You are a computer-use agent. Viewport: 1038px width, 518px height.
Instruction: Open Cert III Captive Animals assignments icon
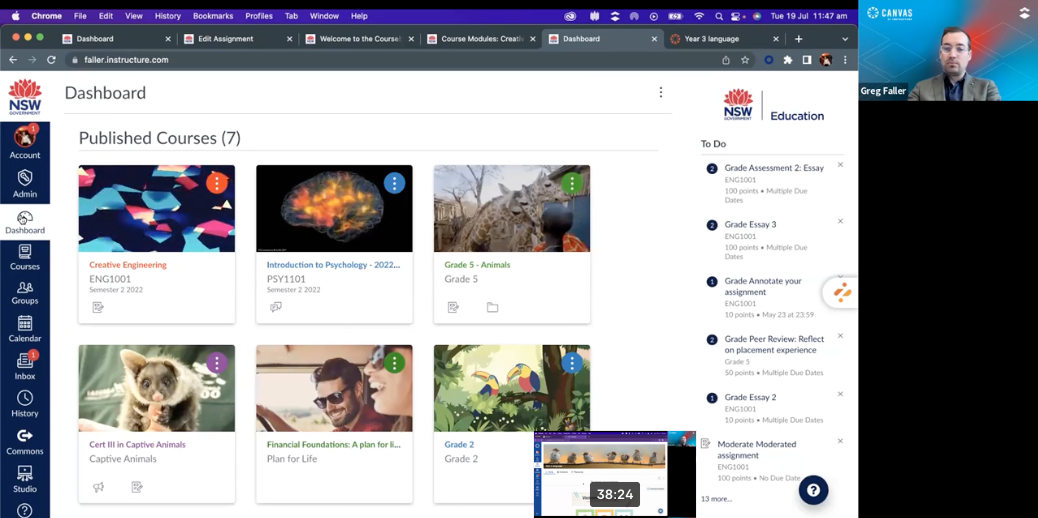coord(137,487)
